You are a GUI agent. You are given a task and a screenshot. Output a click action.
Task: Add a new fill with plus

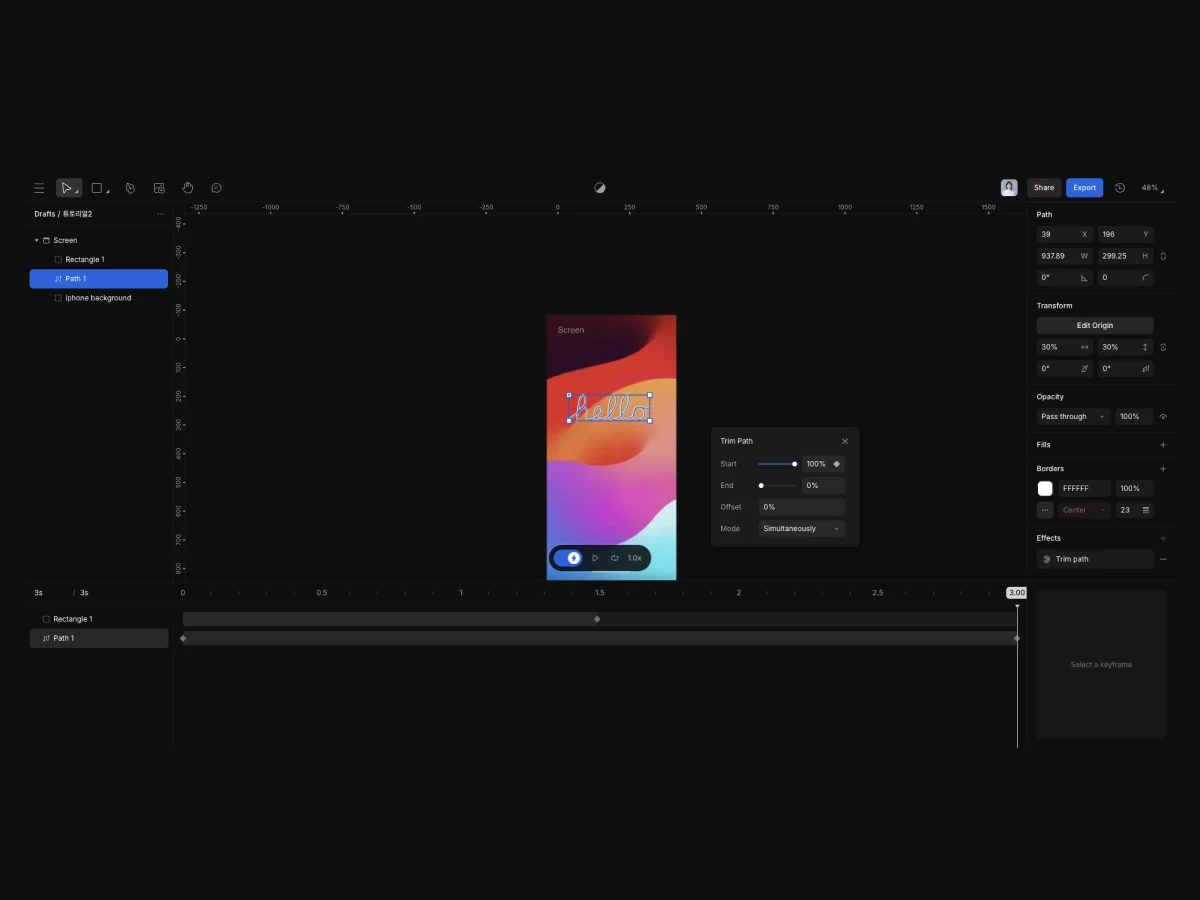click(x=1163, y=445)
